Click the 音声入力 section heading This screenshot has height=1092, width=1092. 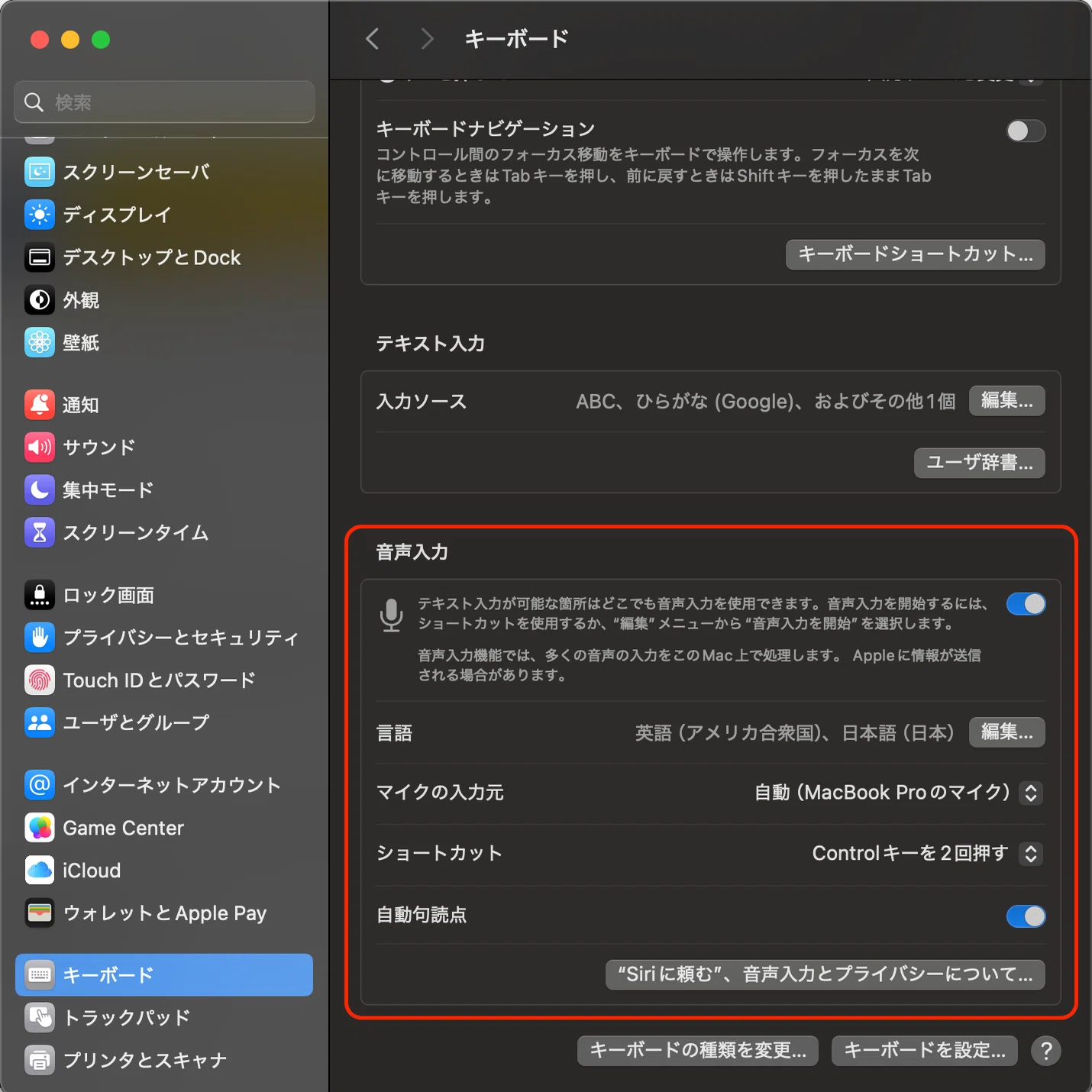click(412, 552)
